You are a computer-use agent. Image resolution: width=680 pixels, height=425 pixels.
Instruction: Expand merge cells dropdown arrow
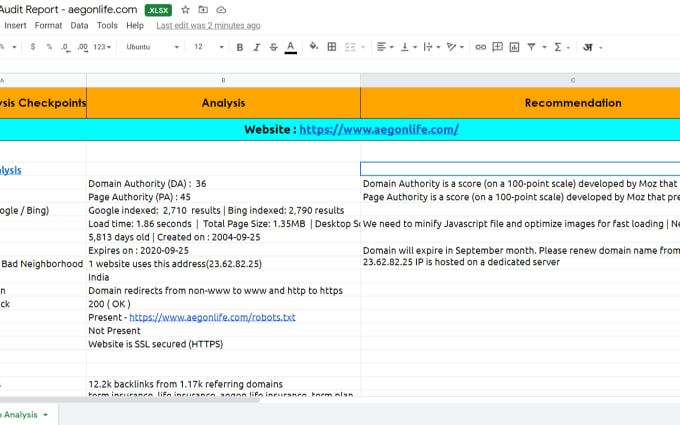pos(363,47)
